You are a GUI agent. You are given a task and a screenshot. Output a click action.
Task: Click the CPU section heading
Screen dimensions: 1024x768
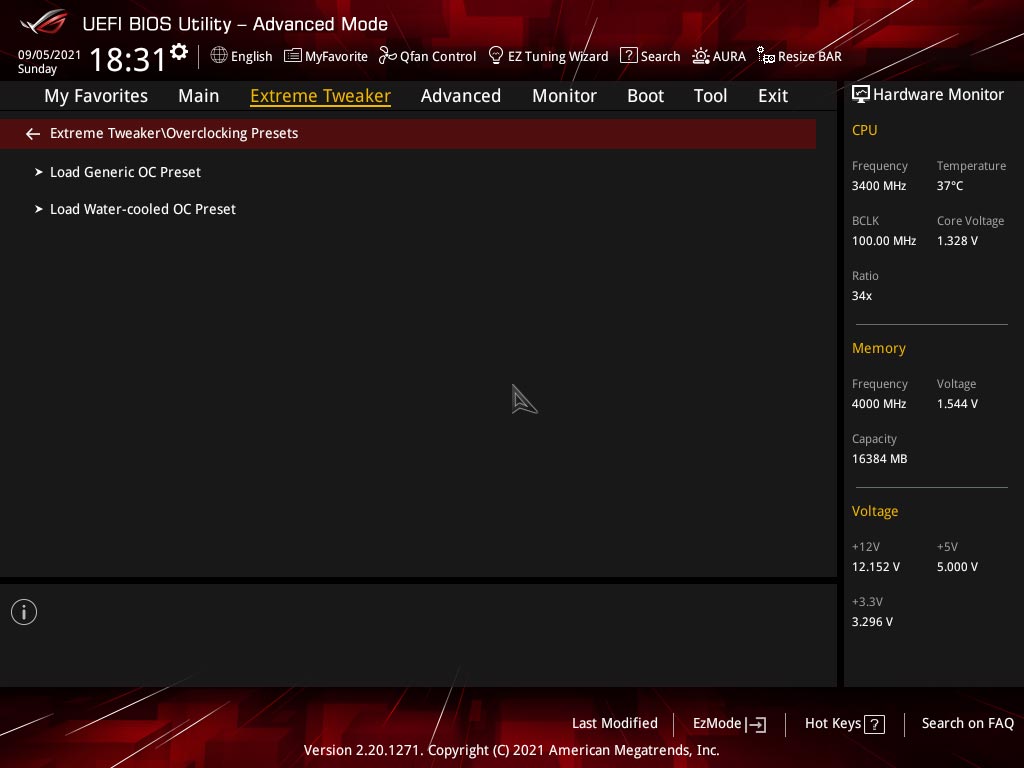(864, 130)
